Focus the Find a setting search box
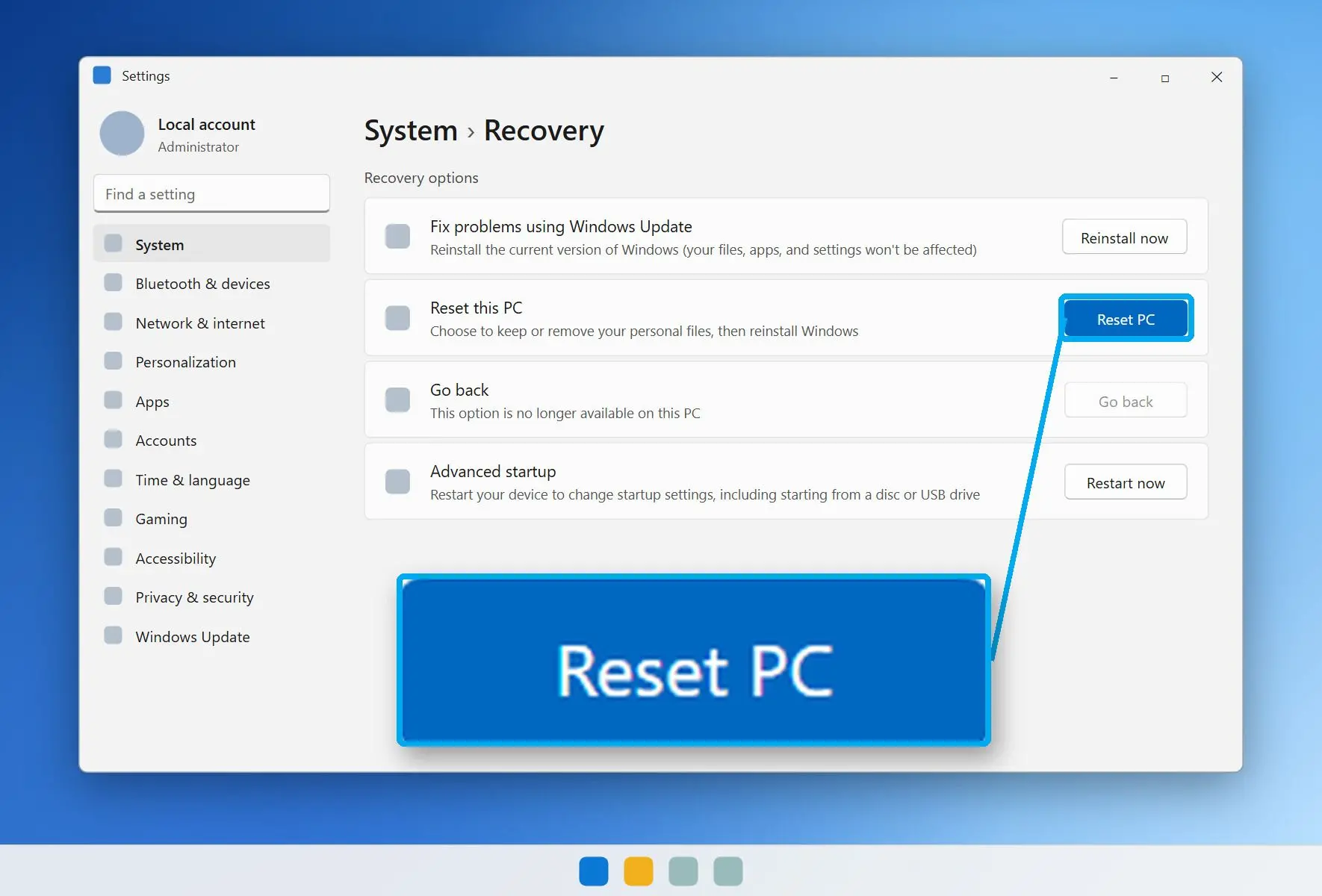Image resolution: width=1322 pixels, height=896 pixels. (x=211, y=193)
